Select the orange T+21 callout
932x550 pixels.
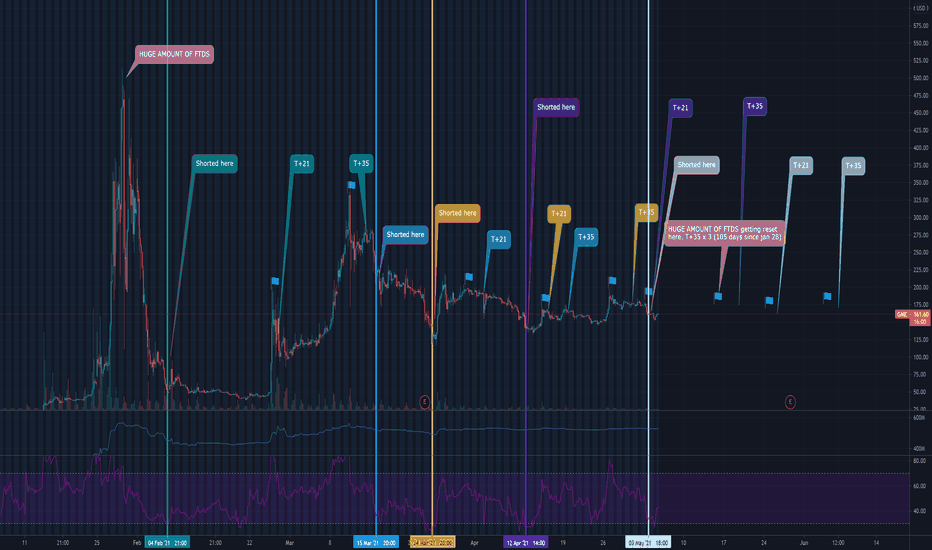pos(559,214)
